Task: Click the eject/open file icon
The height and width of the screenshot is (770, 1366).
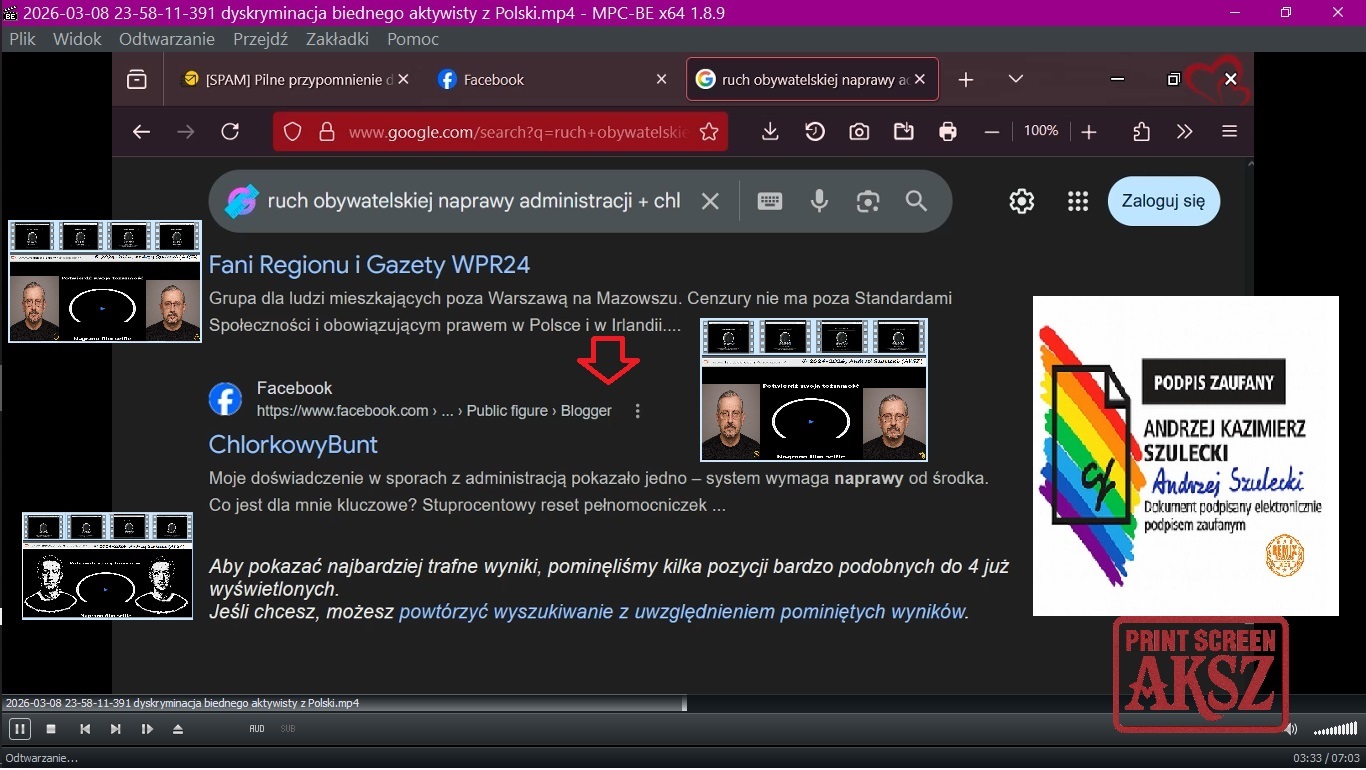Action: (x=178, y=729)
